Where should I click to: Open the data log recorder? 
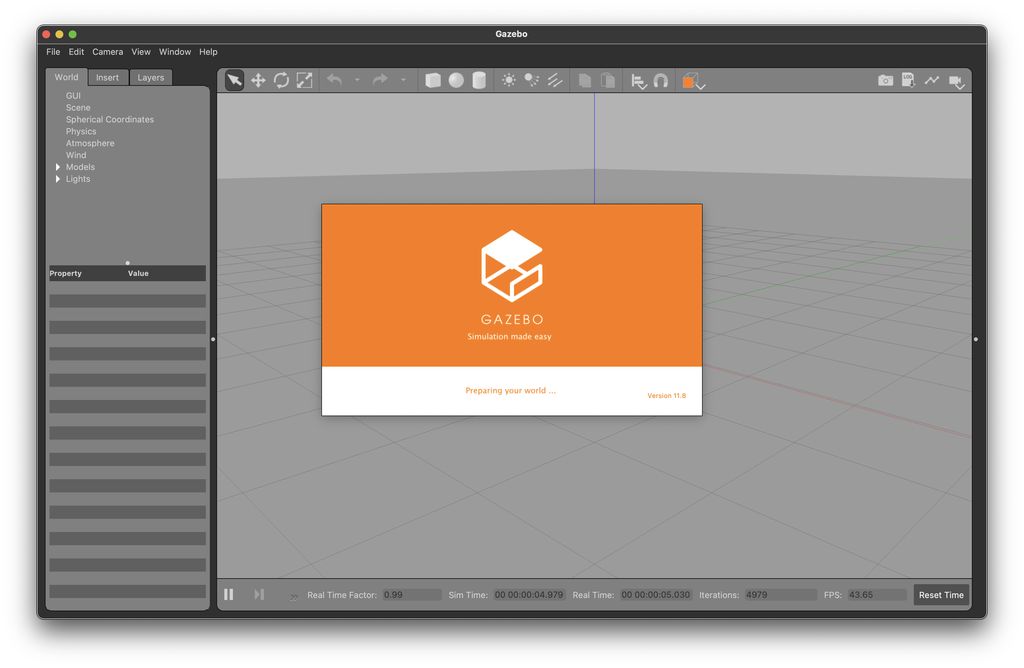tap(908, 80)
